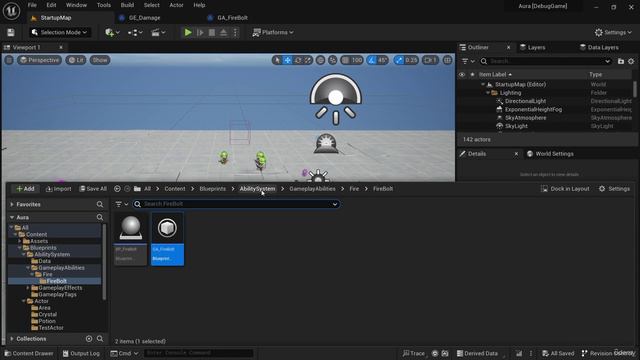Toggle scale snapping icon

click(x=399, y=60)
